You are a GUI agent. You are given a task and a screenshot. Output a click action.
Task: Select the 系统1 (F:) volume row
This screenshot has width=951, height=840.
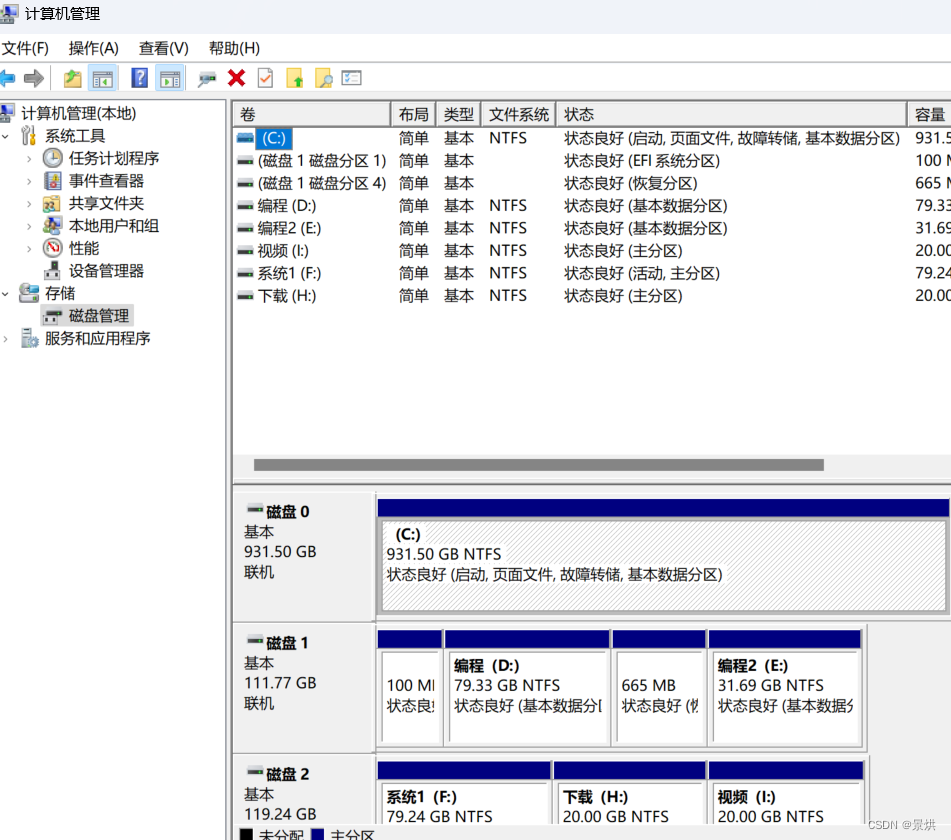pyautogui.click(x=592, y=273)
